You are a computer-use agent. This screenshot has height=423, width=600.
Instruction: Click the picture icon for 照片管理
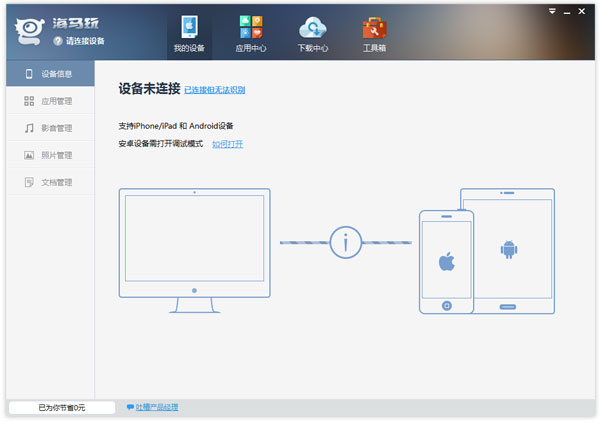coord(29,155)
